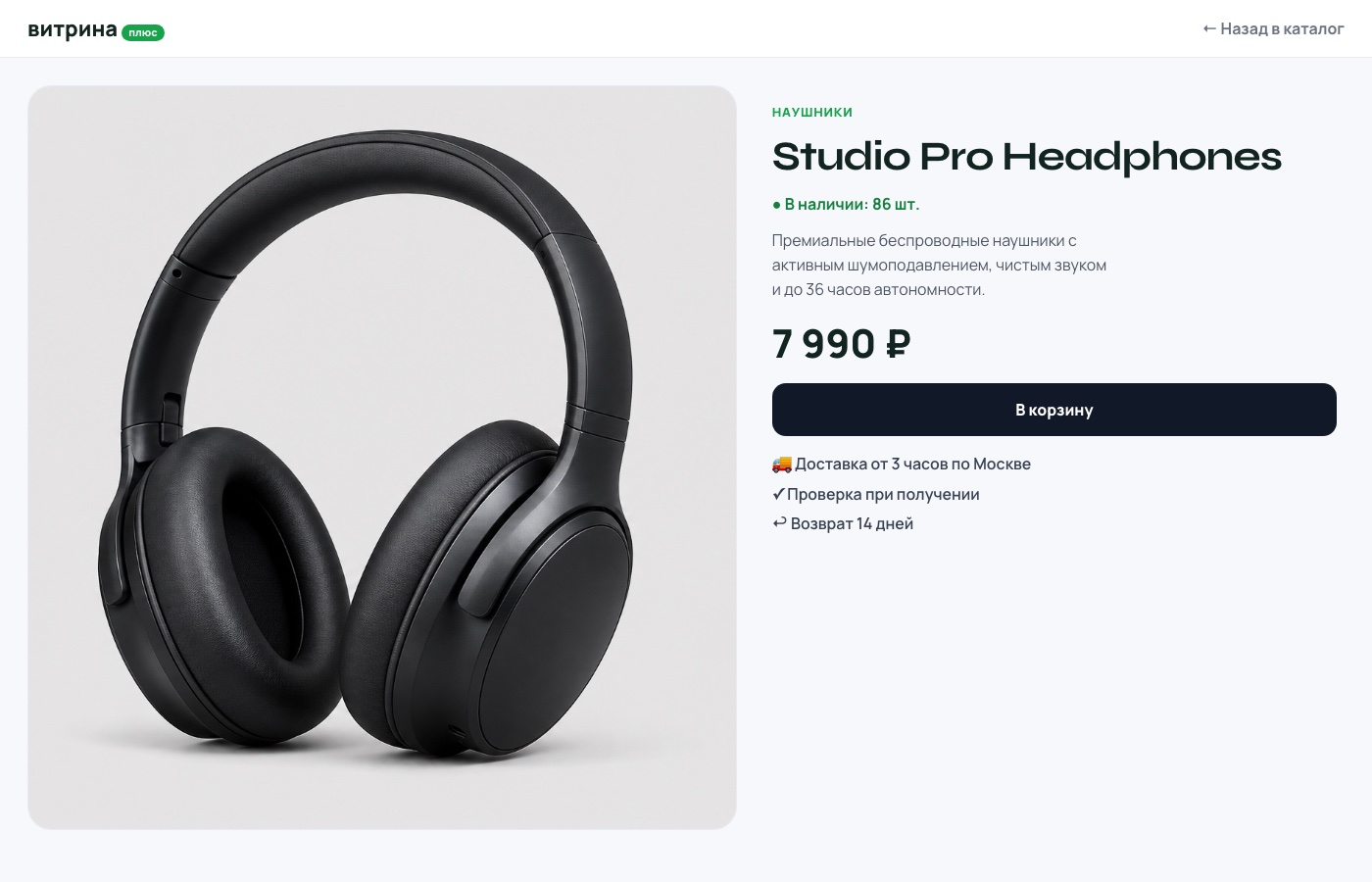Go back via Назад в каталог link
The height and width of the screenshot is (882, 1372).
click(1273, 29)
